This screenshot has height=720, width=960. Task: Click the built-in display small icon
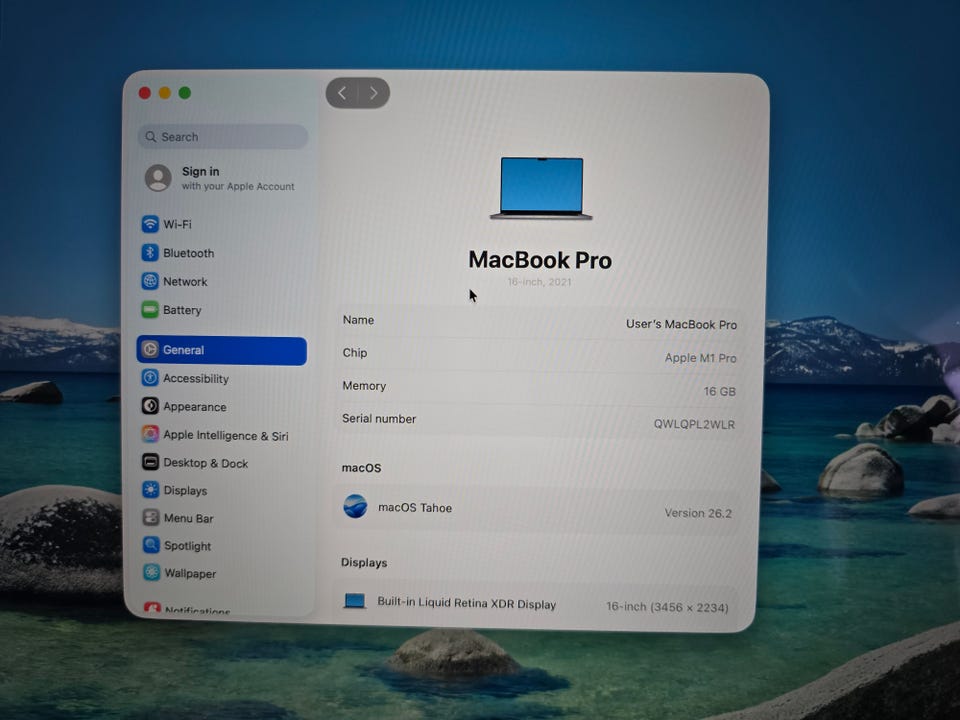click(354, 601)
